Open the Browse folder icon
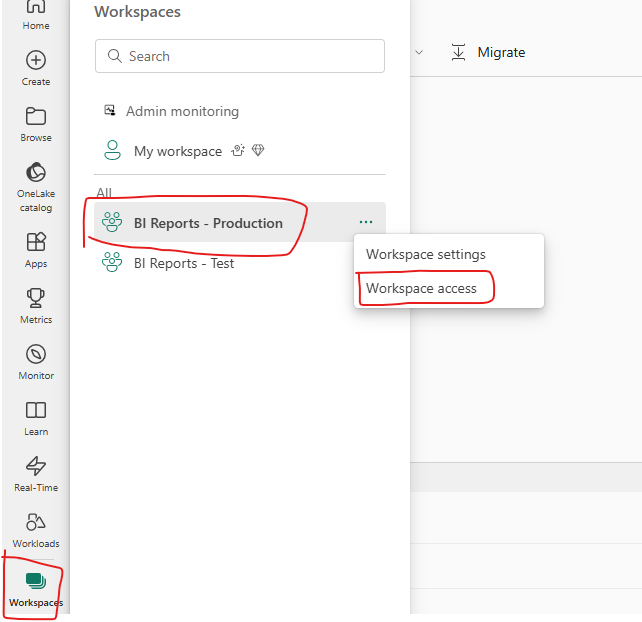Screen dimensions: 642x622 (36, 116)
